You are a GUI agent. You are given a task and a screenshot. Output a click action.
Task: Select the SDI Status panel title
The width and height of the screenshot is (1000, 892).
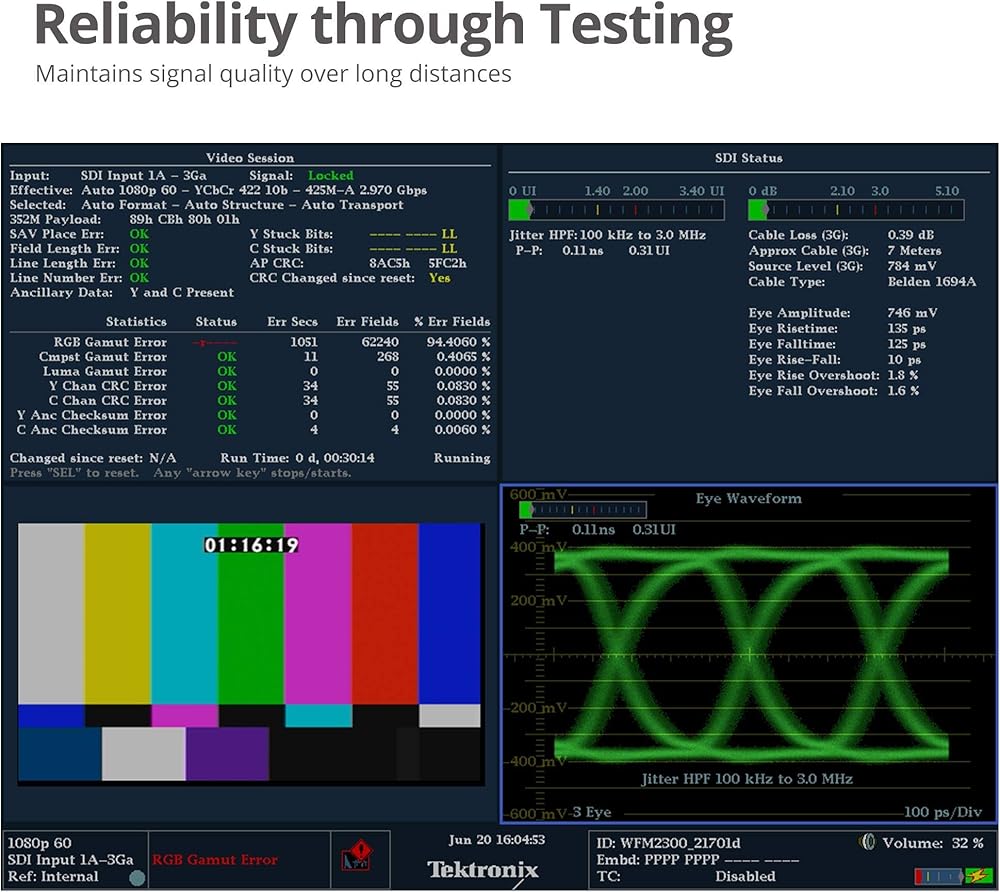pos(749,158)
